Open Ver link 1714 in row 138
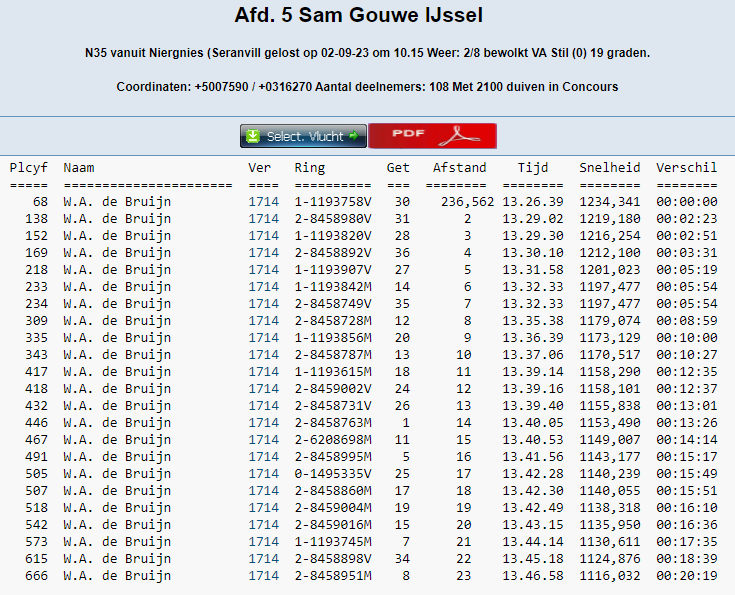735x595 pixels. tap(263, 218)
